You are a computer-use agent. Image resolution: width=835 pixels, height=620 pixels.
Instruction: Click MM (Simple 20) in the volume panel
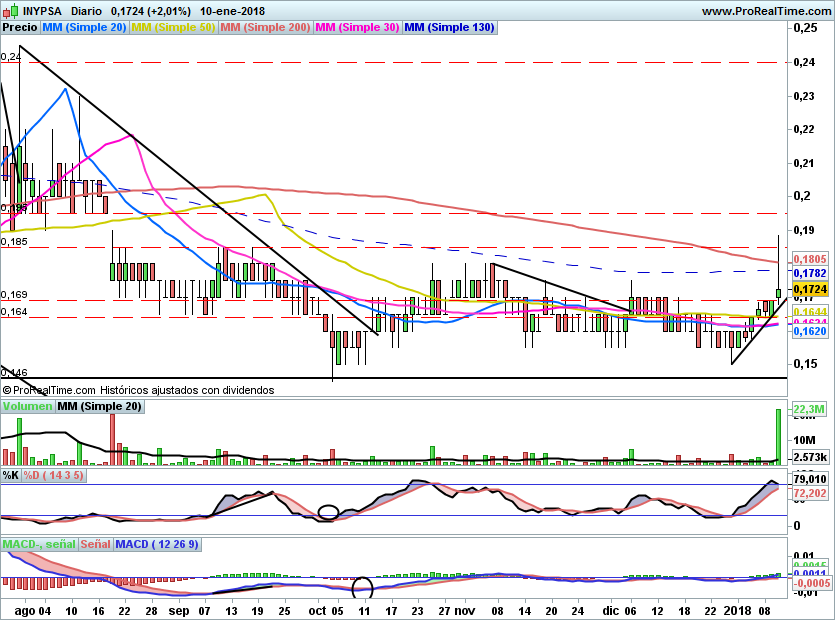100,406
